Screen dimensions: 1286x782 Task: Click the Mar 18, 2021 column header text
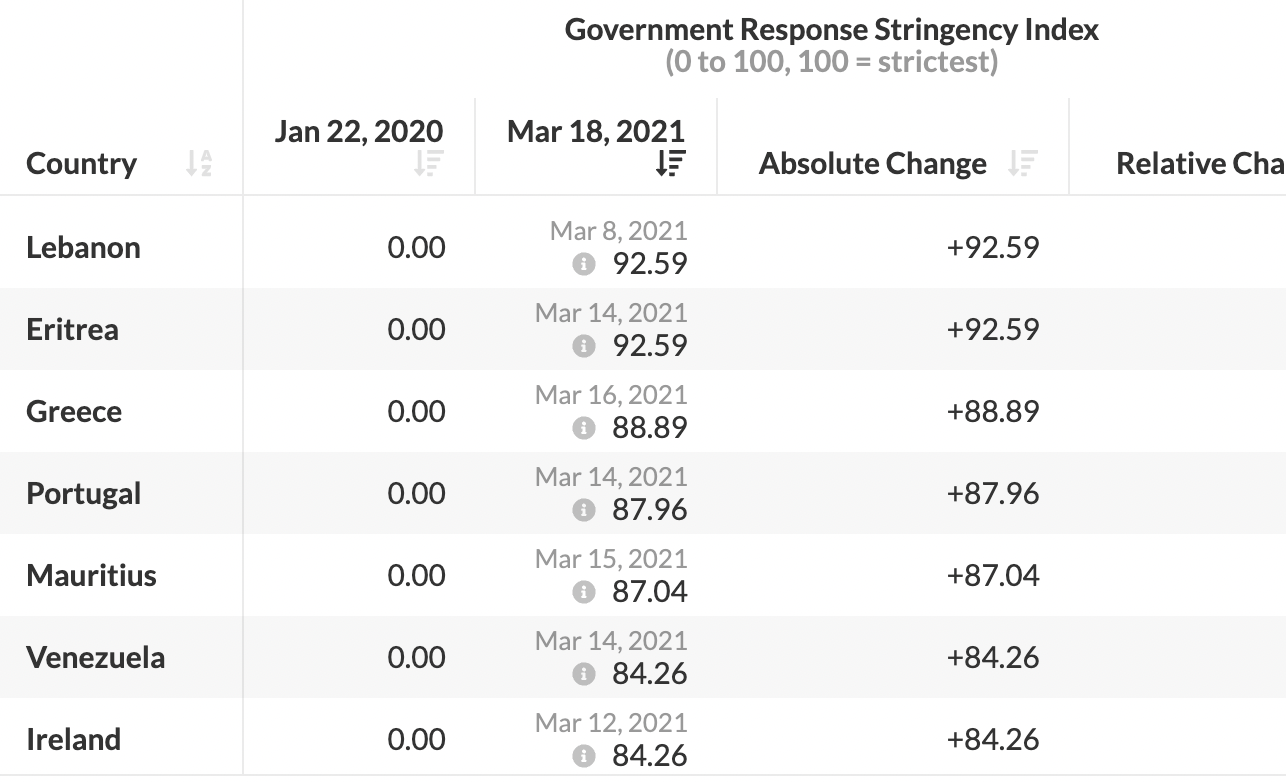(x=596, y=132)
